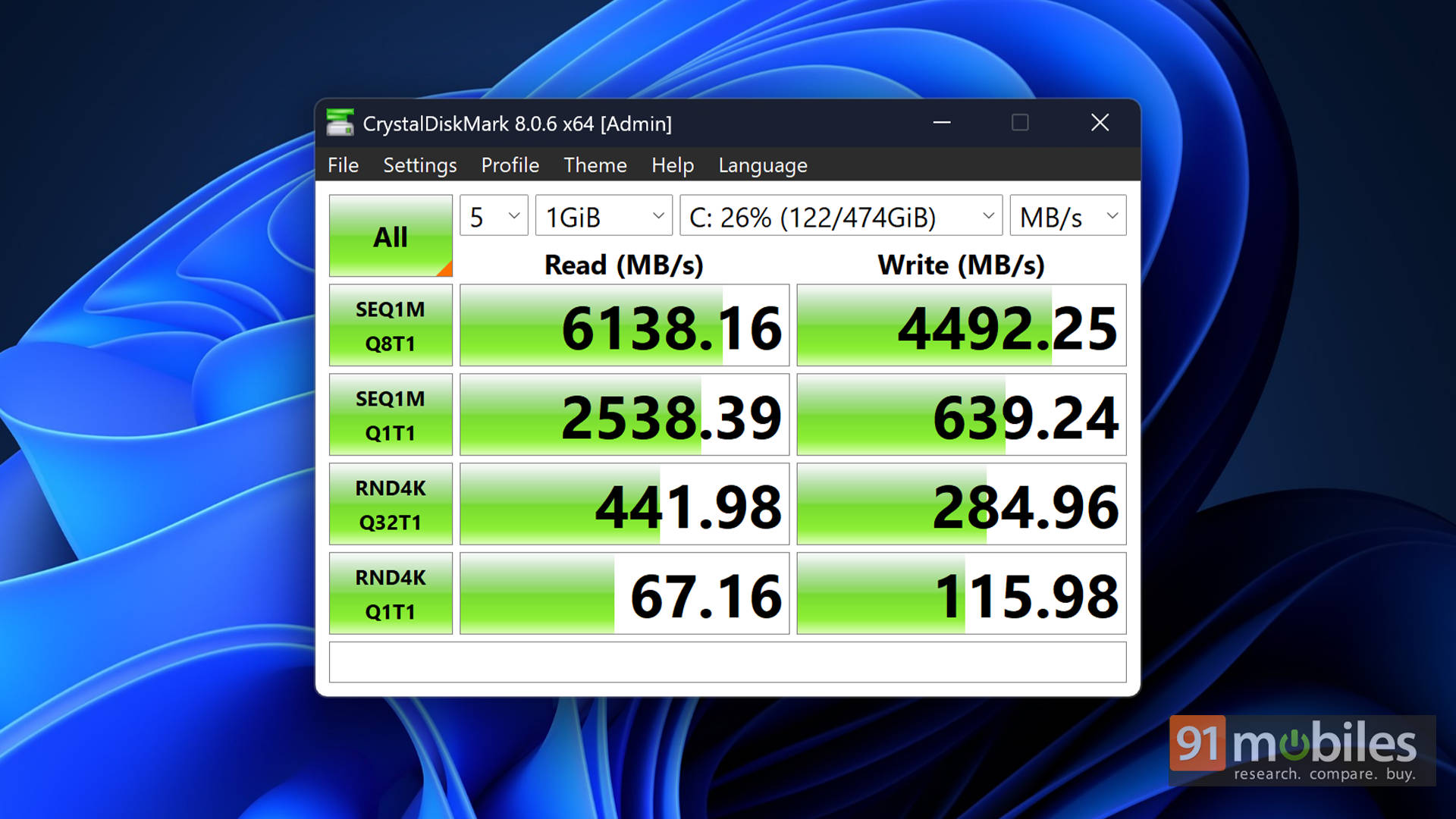
Task: Click the 6138.16 sequential read result bar
Action: (x=624, y=326)
